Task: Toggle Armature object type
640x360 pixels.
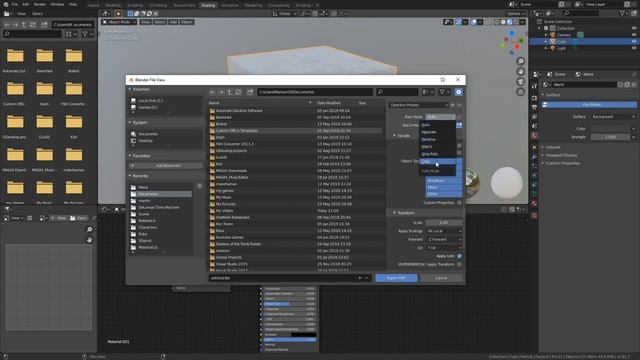Action: (444, 180)
